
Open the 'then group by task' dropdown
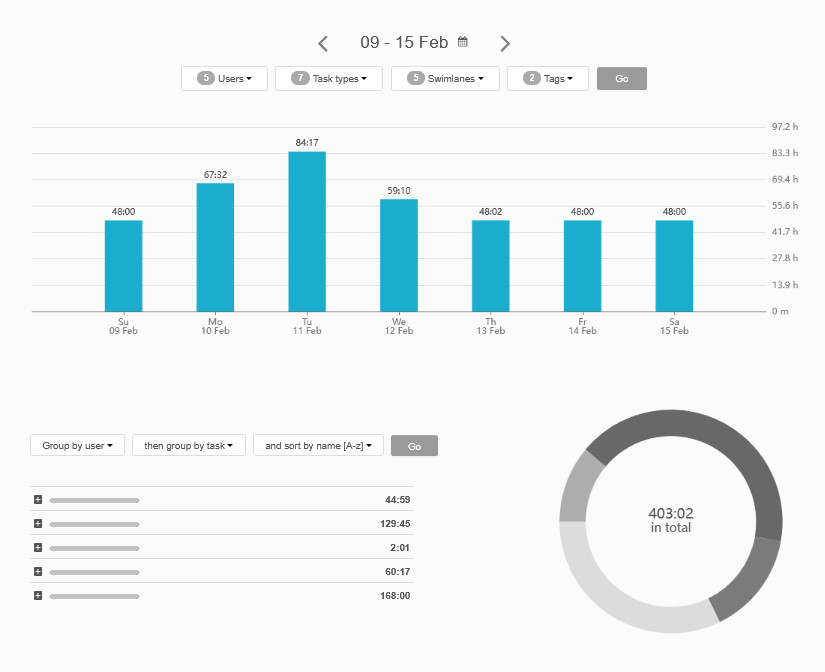188,445
